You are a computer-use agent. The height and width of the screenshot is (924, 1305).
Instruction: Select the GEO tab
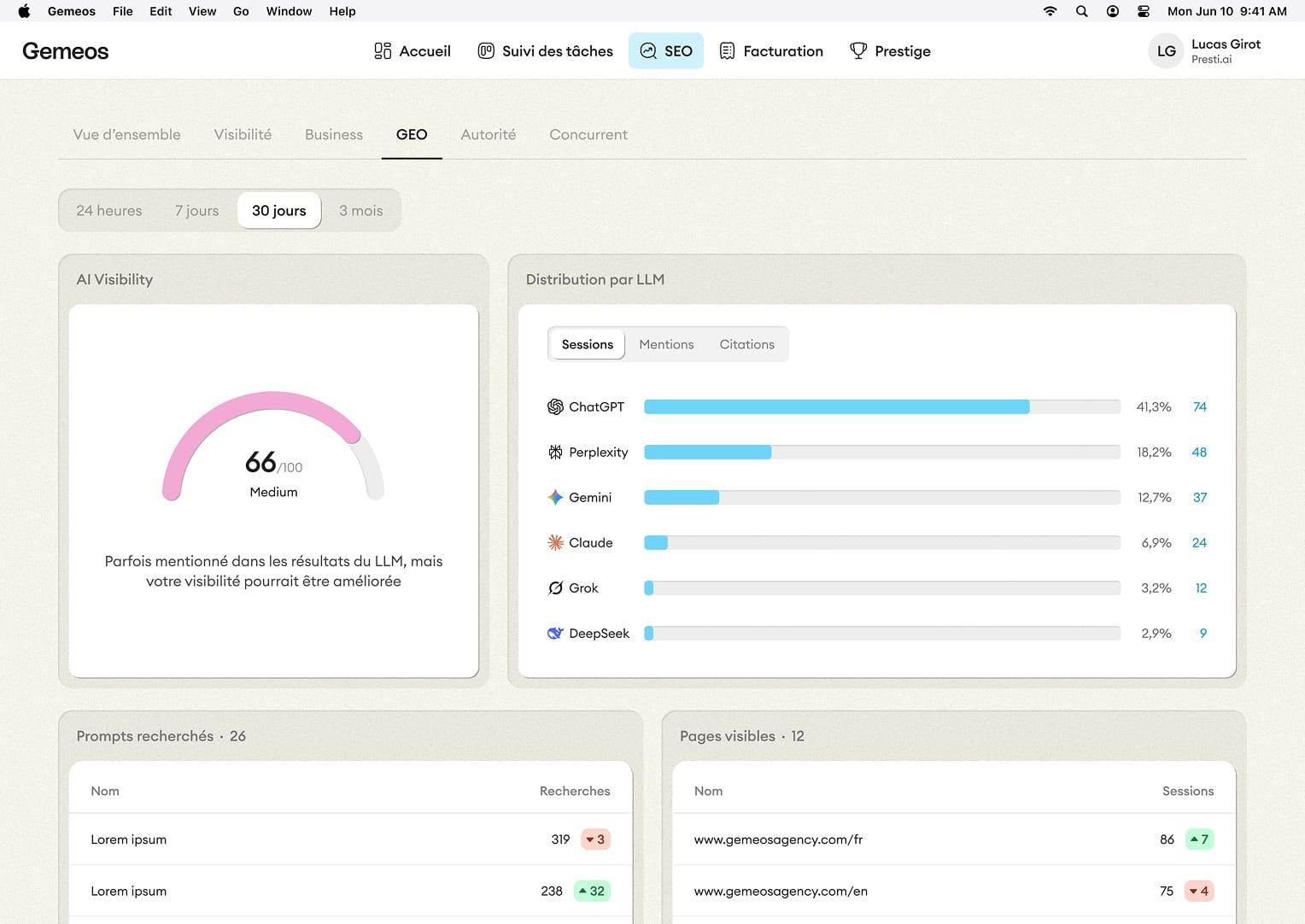pyautogui.click(x=412, y=134)
